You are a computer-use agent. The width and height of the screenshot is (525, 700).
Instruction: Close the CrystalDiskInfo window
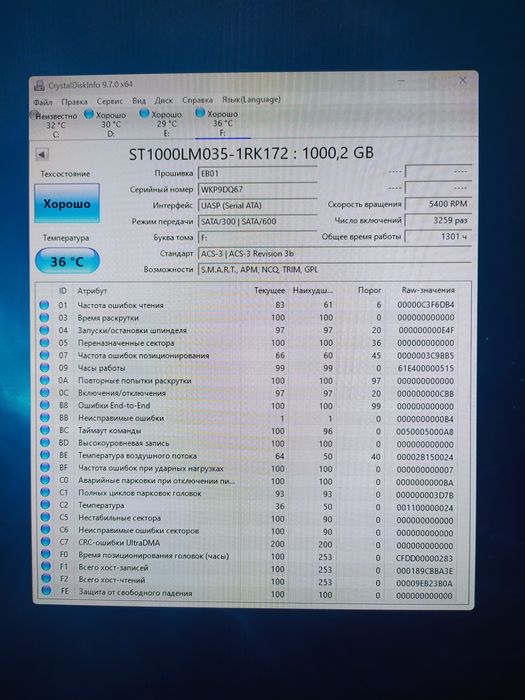coord(463,80)
